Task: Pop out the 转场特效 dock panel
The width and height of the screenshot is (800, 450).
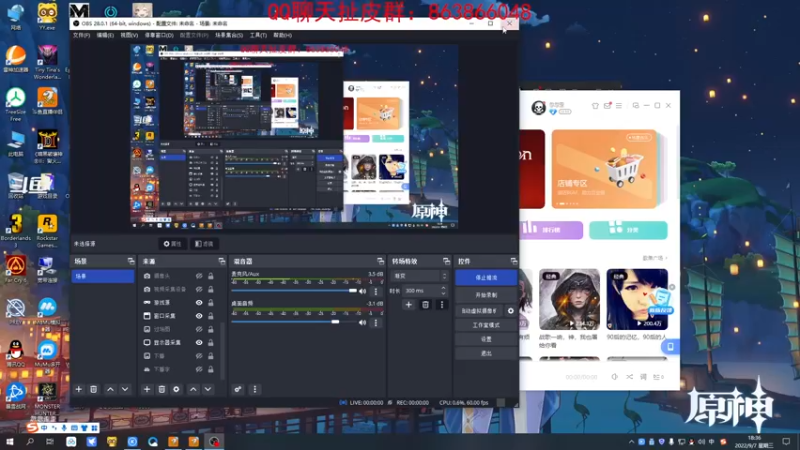Action: pyautogui.click(x=446, y=261)
